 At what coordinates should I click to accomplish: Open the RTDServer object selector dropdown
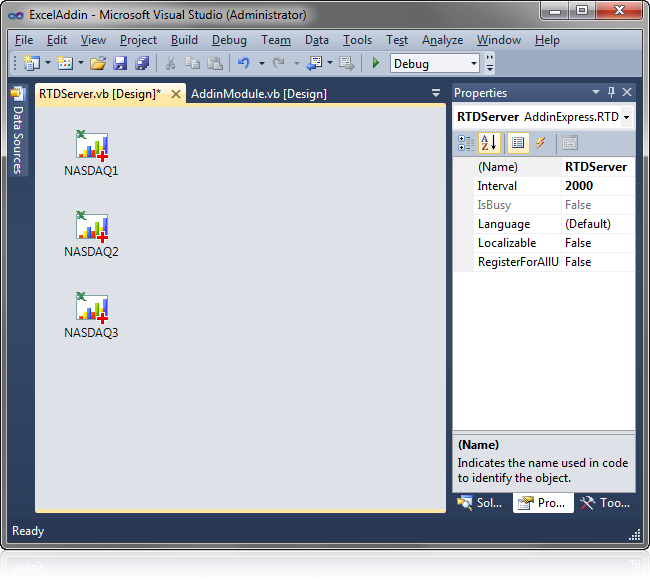626,117
